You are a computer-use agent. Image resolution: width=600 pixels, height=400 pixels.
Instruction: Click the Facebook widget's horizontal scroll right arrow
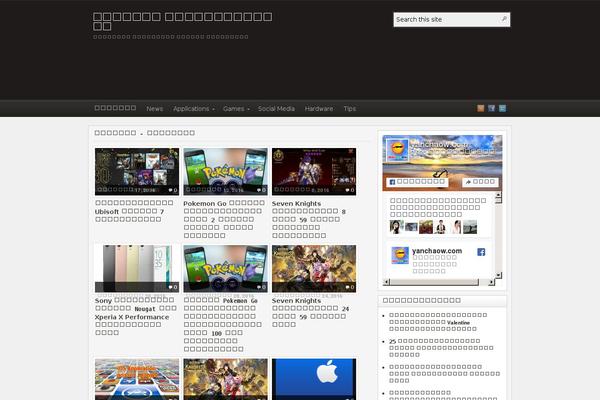pos(491,282)
